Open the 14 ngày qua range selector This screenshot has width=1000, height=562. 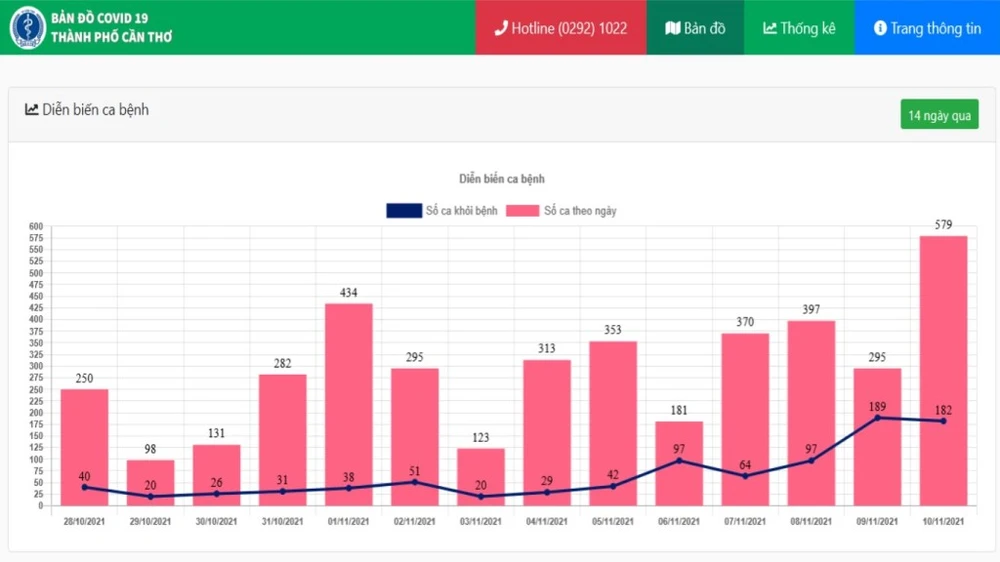(938, 115)
